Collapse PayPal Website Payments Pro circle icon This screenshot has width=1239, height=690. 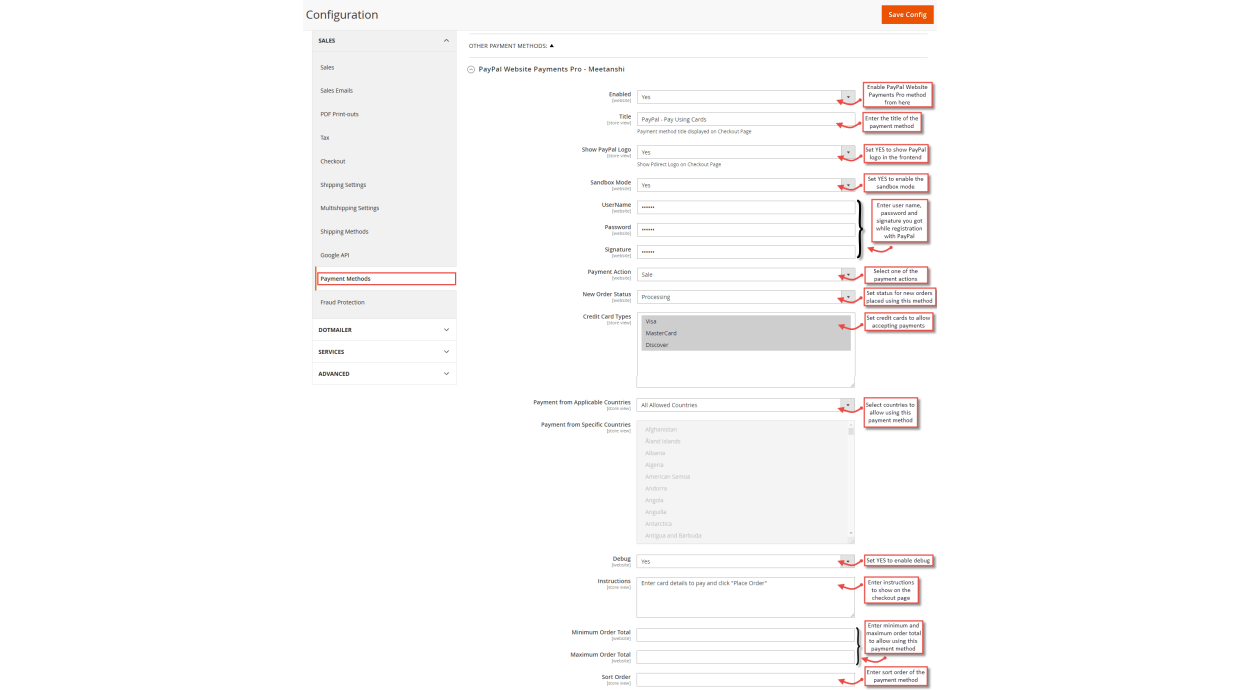(471, 70)
